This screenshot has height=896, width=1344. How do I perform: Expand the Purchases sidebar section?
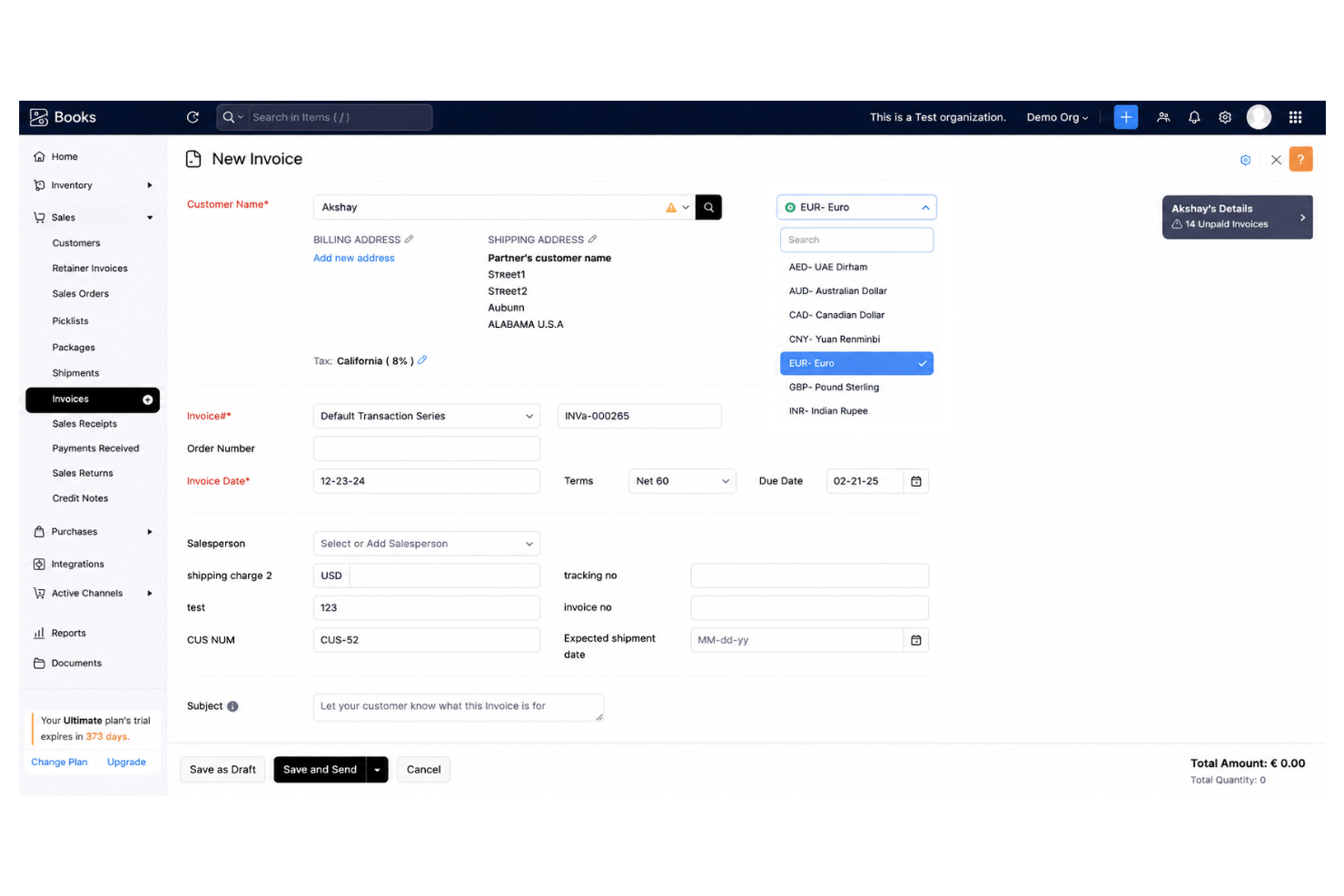click(x=150, y=532)
